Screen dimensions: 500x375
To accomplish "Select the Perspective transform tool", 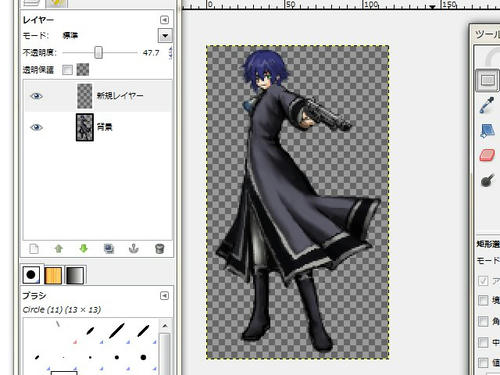I will point(487,131).
